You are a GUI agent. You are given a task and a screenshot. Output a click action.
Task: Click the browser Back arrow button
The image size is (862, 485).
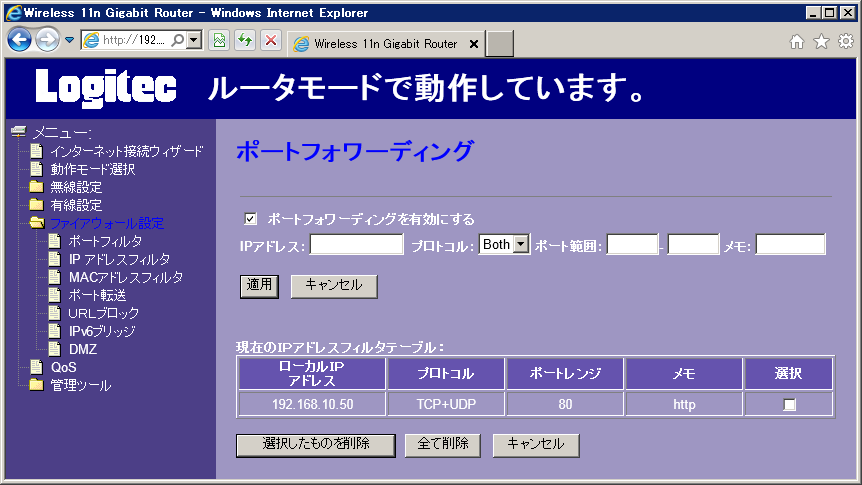point(19,40)
